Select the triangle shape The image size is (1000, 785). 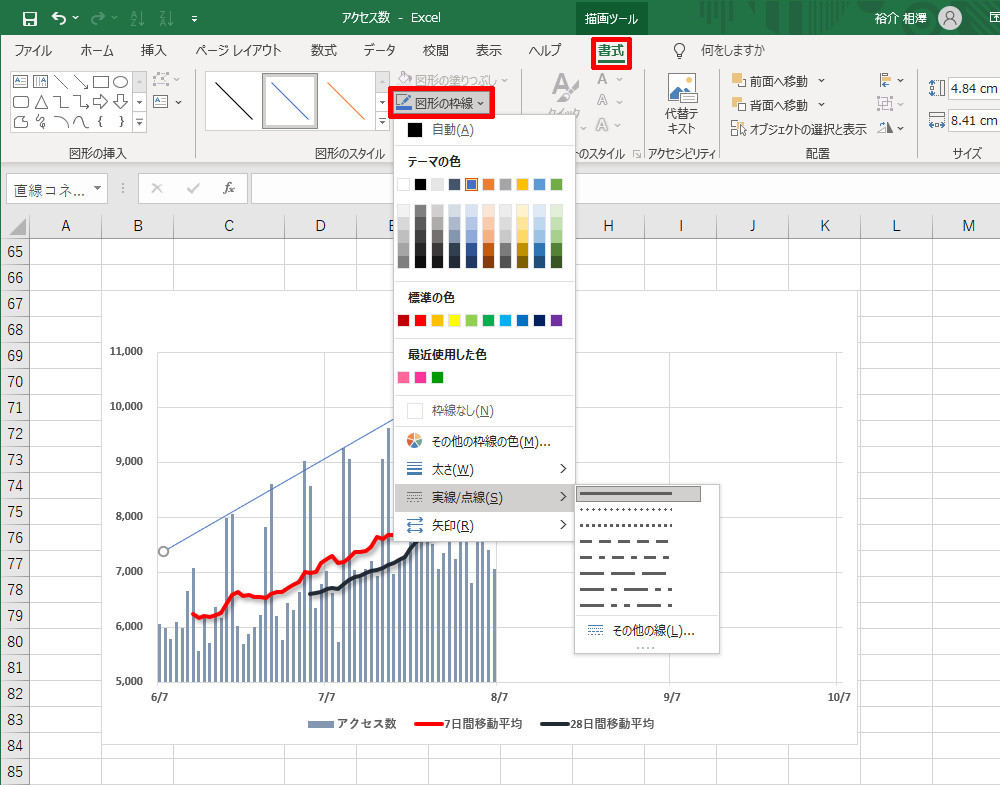tap(40, 101)
